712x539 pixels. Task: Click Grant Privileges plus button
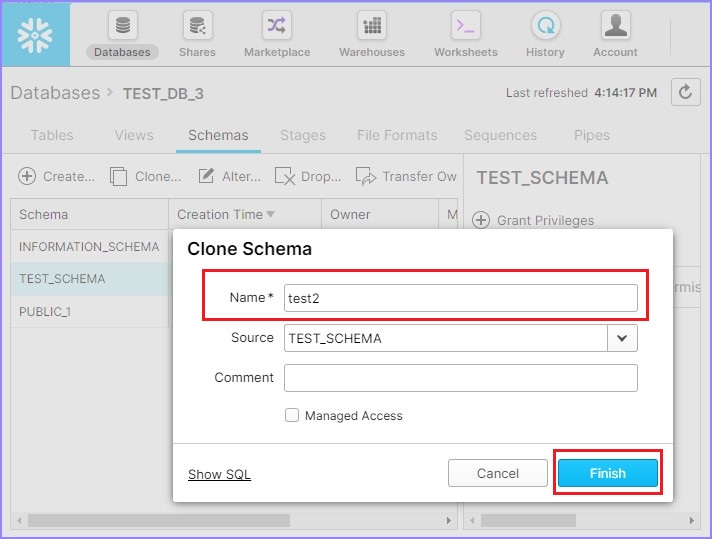[481, 220]
